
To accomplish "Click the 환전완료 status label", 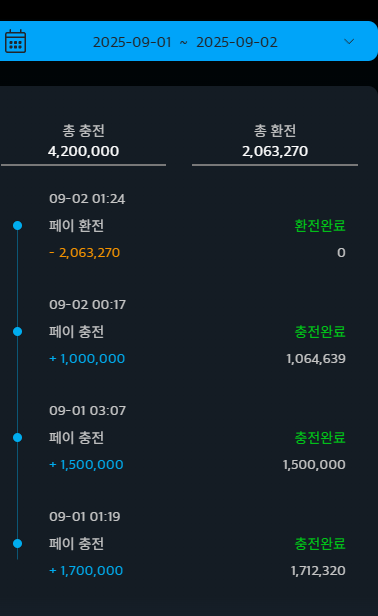I will (x=320, y=226).
